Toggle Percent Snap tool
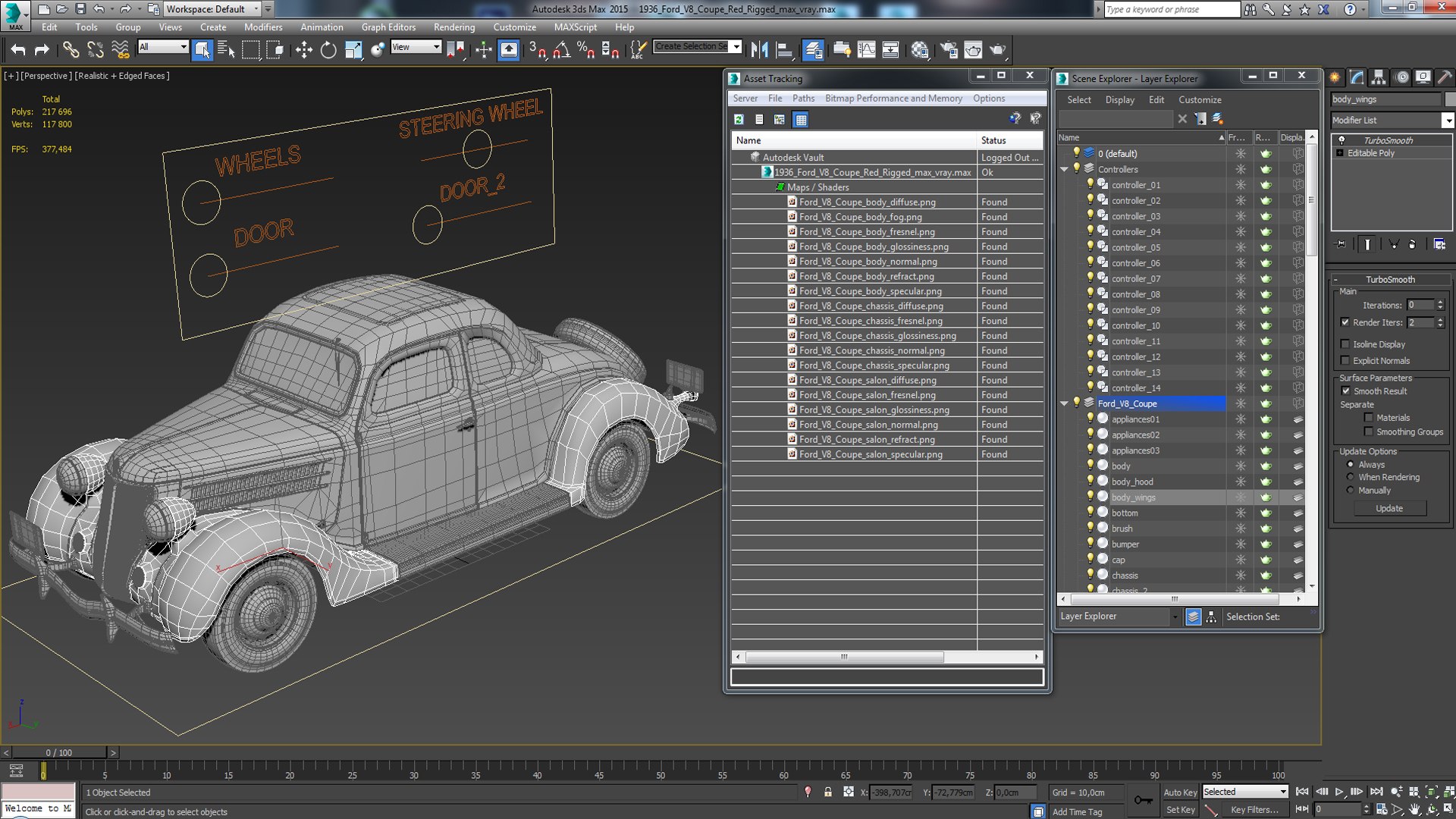This screenshot has width=1456, height=819. [585, 50]
